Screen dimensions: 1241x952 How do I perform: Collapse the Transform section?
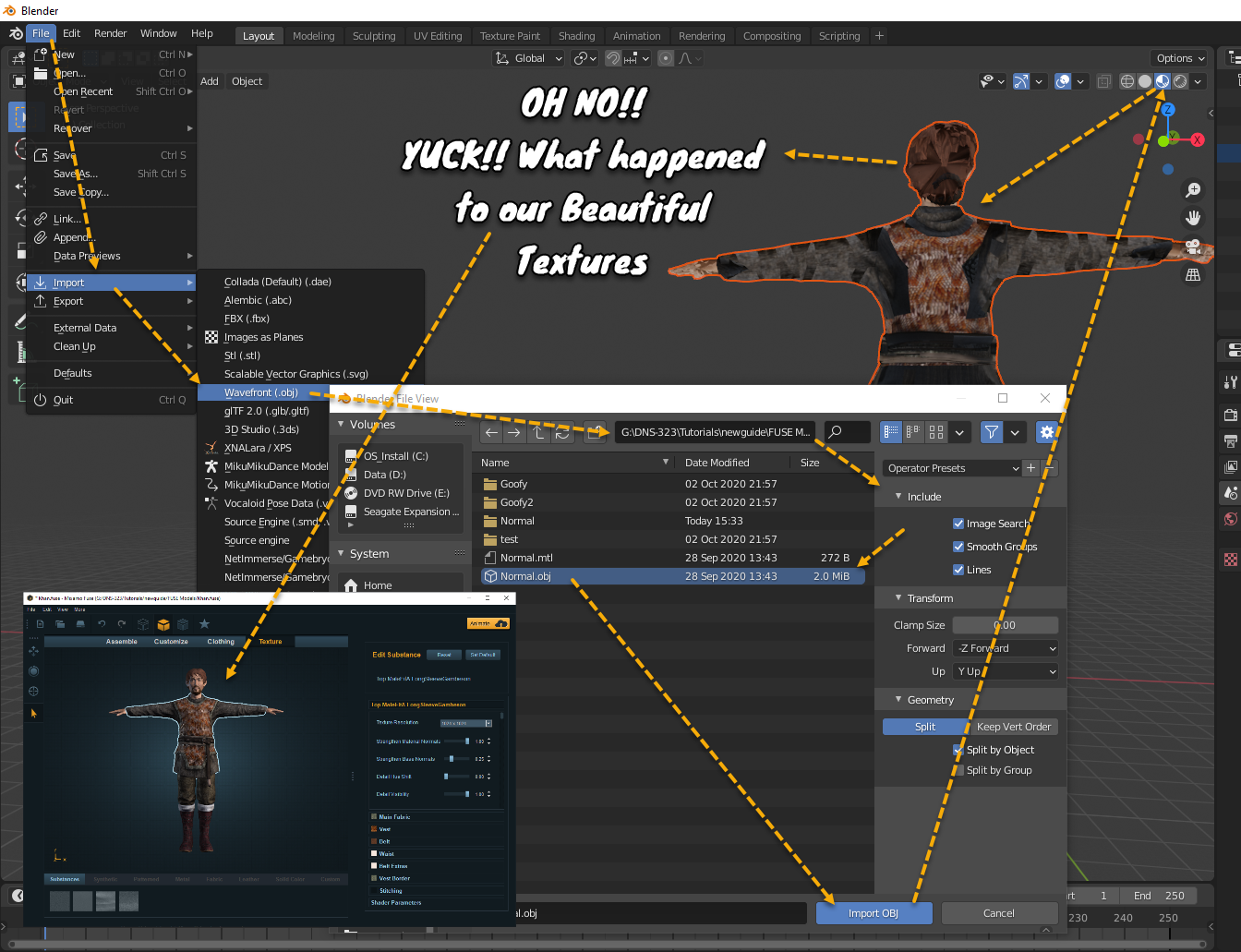click(x=898, y=598)
